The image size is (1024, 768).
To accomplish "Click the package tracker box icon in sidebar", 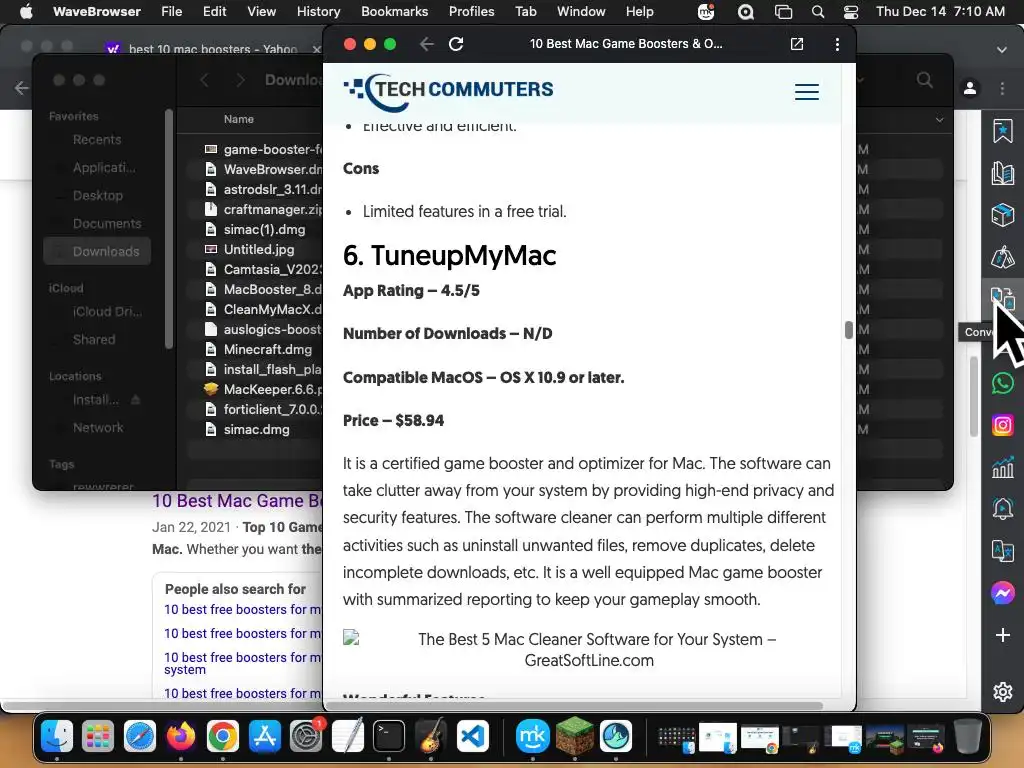I will (1002, 215).
